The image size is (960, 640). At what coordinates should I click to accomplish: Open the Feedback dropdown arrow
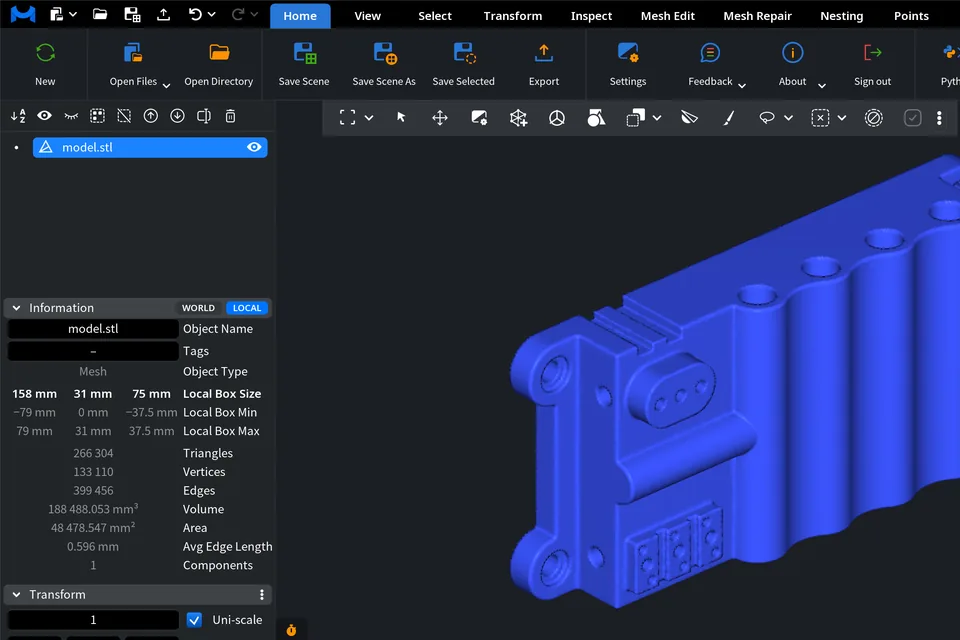pos(742,86)
